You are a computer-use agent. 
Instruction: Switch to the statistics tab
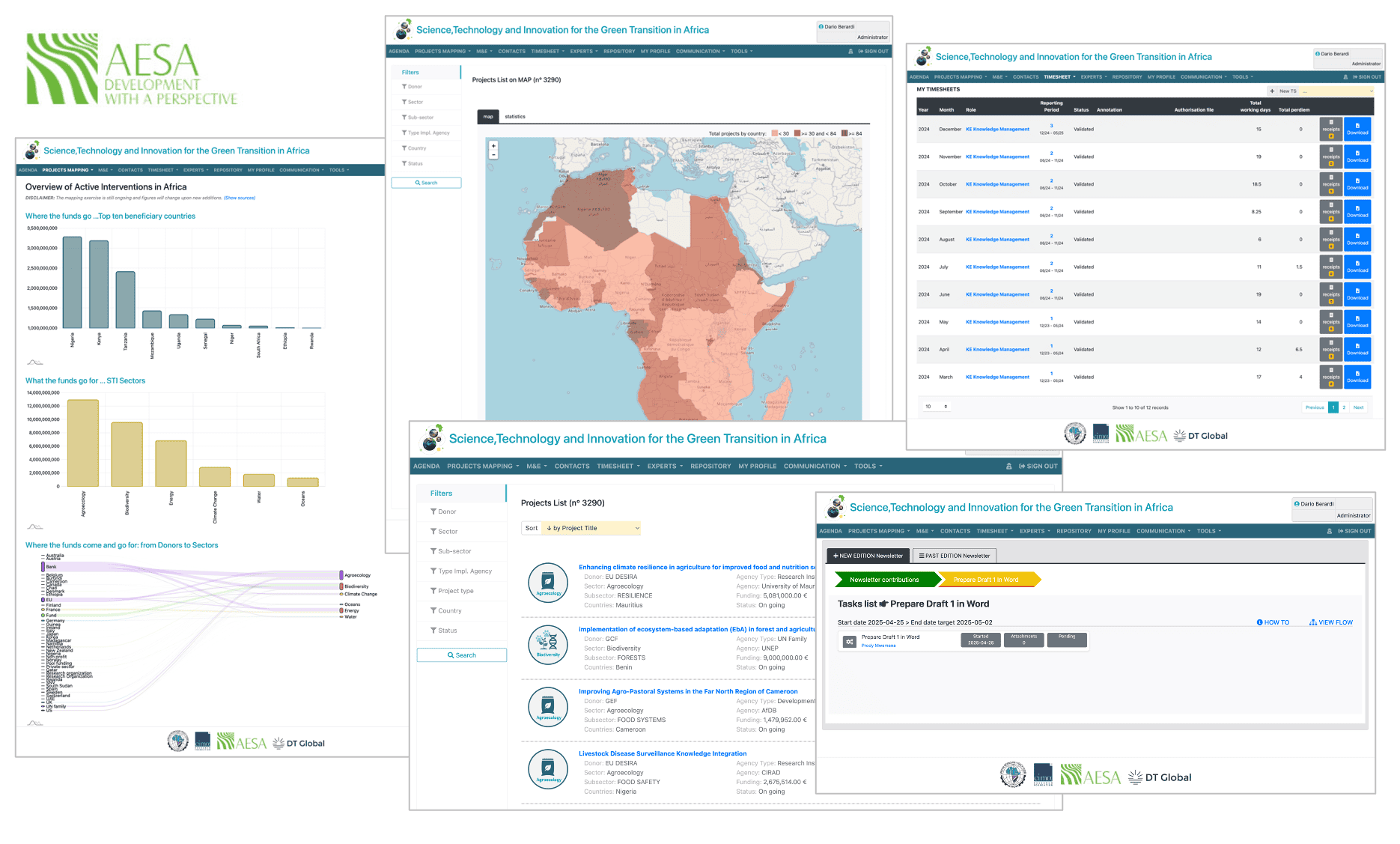point(515,117)
